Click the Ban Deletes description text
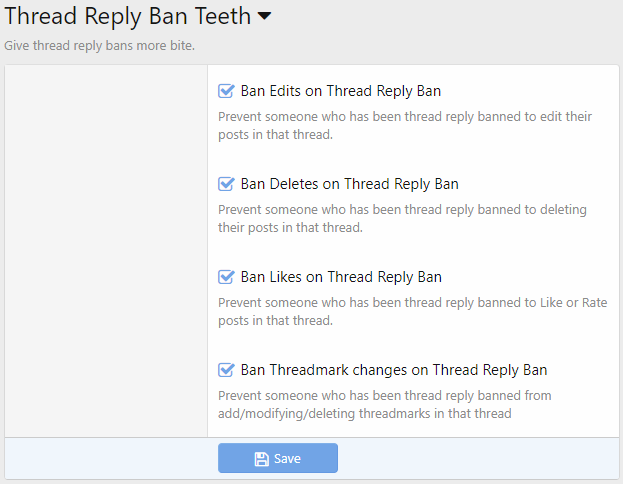This screenshot has width=623, height=484. coord(402,218)
